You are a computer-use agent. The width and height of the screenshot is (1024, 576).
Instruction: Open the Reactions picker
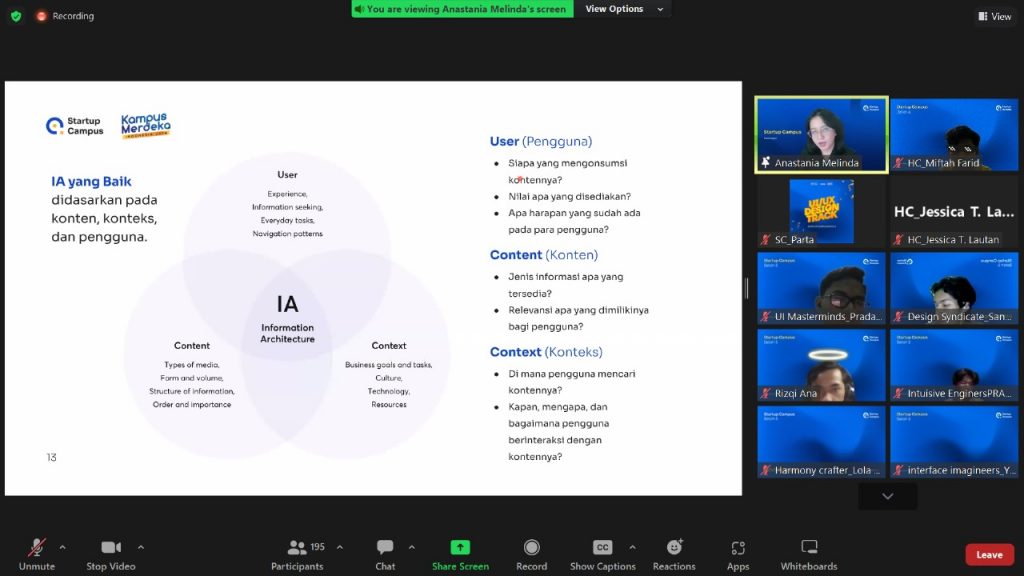pyautogui.click(x=674, y=548)
